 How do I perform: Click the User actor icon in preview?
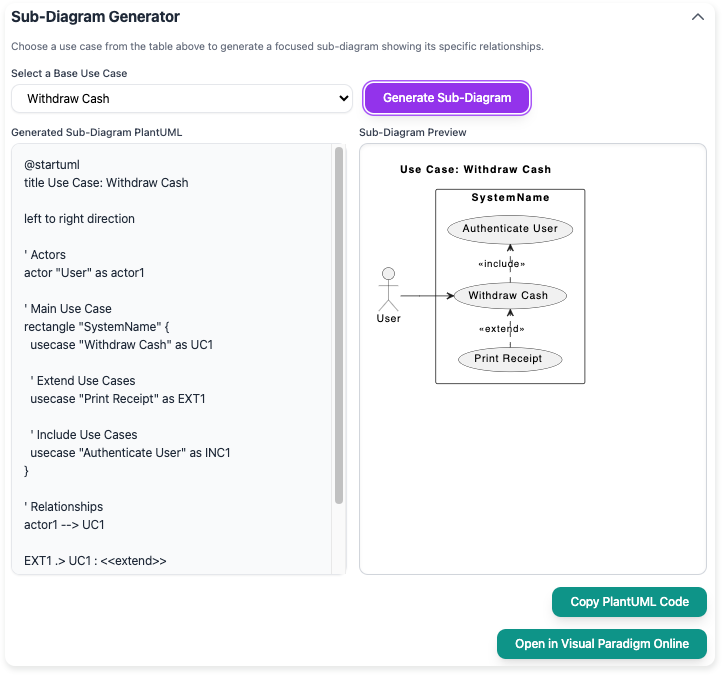(x=388, y=289)
